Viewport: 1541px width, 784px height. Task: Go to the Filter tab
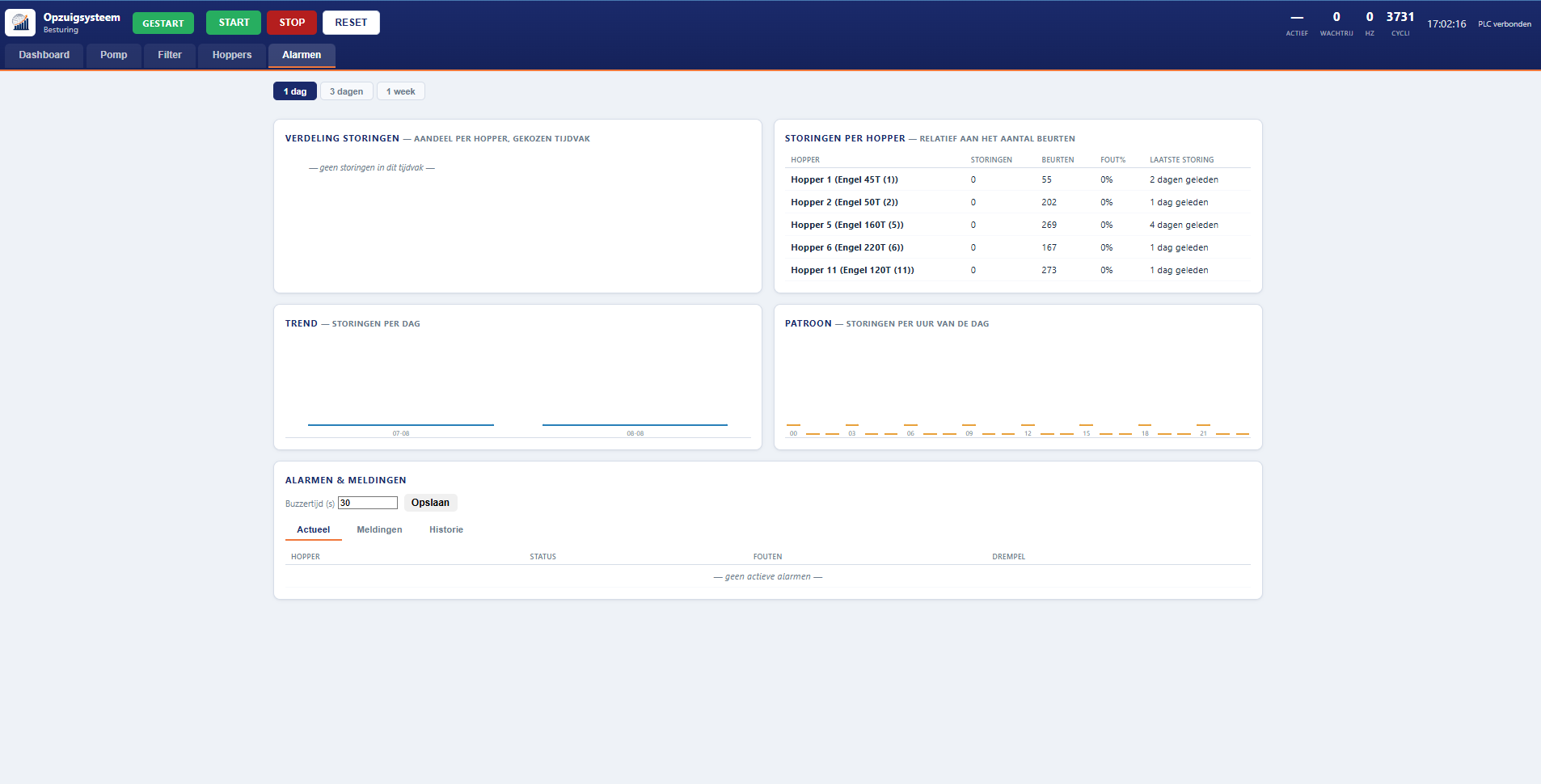tap(170, 55)
